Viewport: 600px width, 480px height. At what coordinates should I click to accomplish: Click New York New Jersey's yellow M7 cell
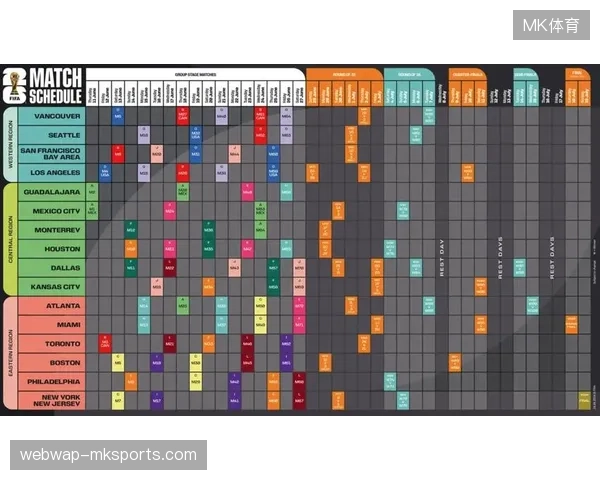[x=118, y=400]
